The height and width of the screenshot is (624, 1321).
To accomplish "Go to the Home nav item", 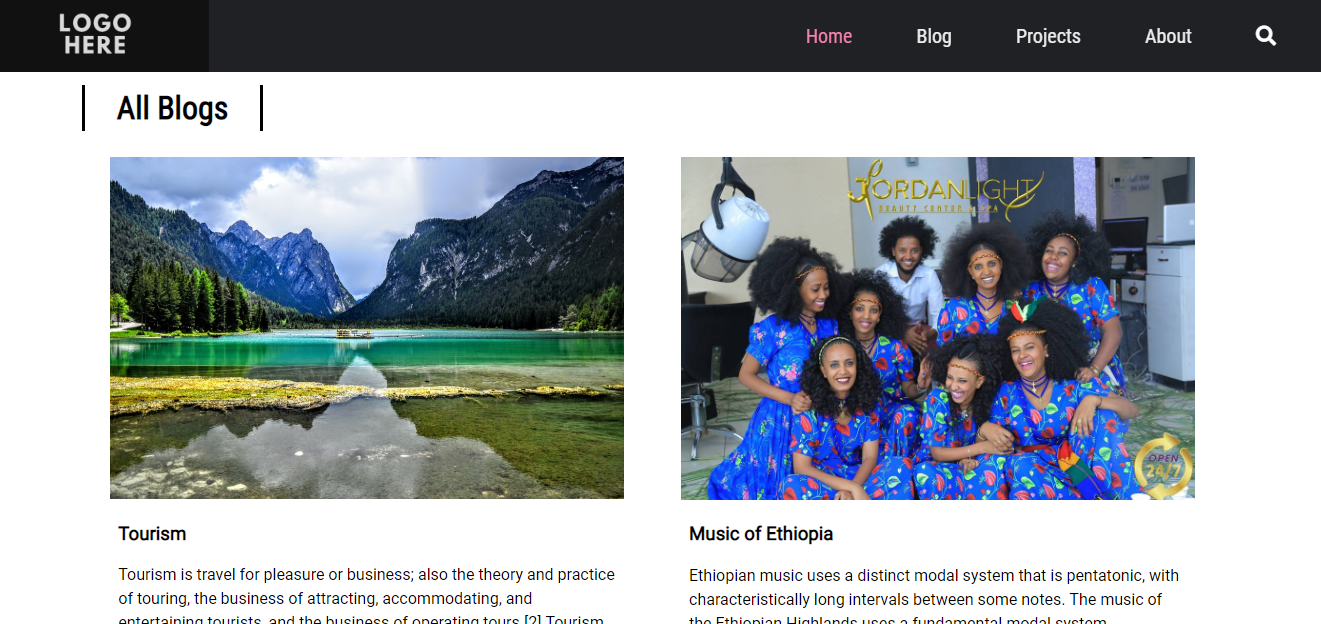I will 829,36.
